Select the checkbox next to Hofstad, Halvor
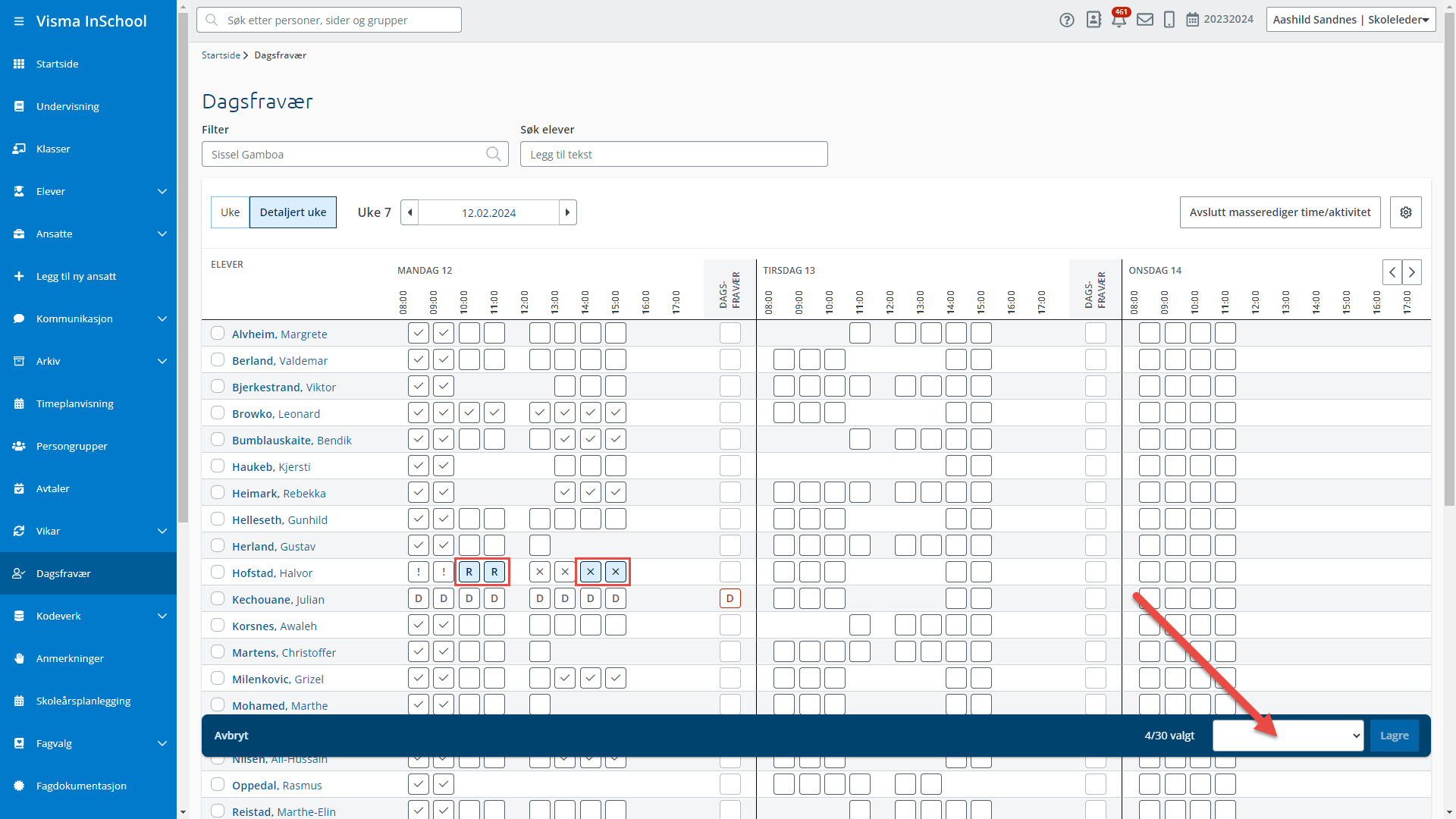The height and width of the screenshot is (819, 1456). point(218,572)
